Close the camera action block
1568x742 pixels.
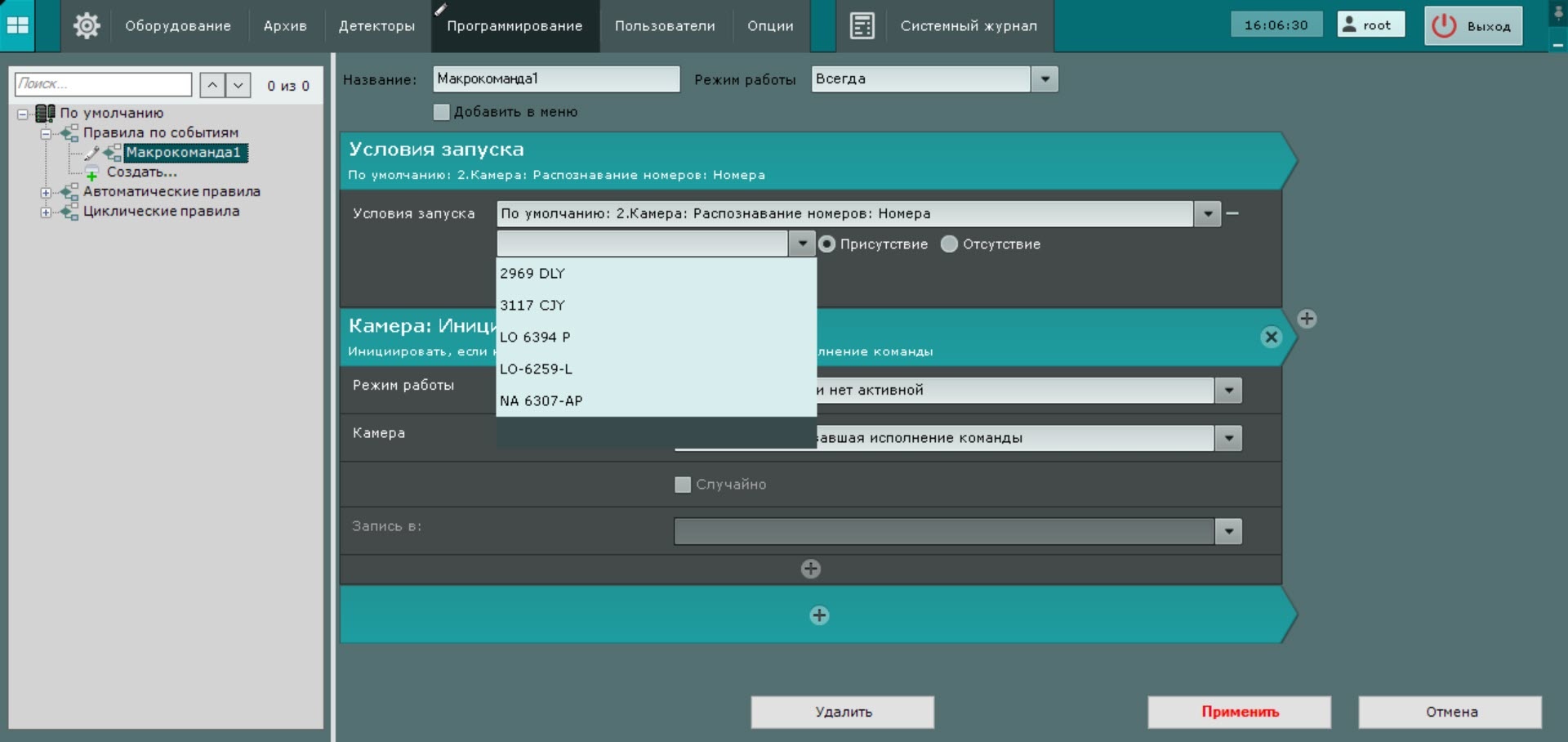pos(1271,337)
